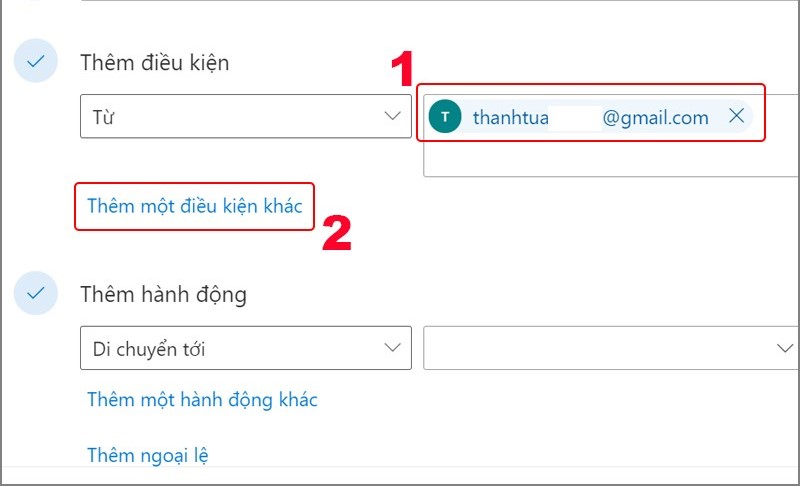Click the checkmark circle beside Thêm hành động
The image size is (800, 486).
(x=36, y=294)
